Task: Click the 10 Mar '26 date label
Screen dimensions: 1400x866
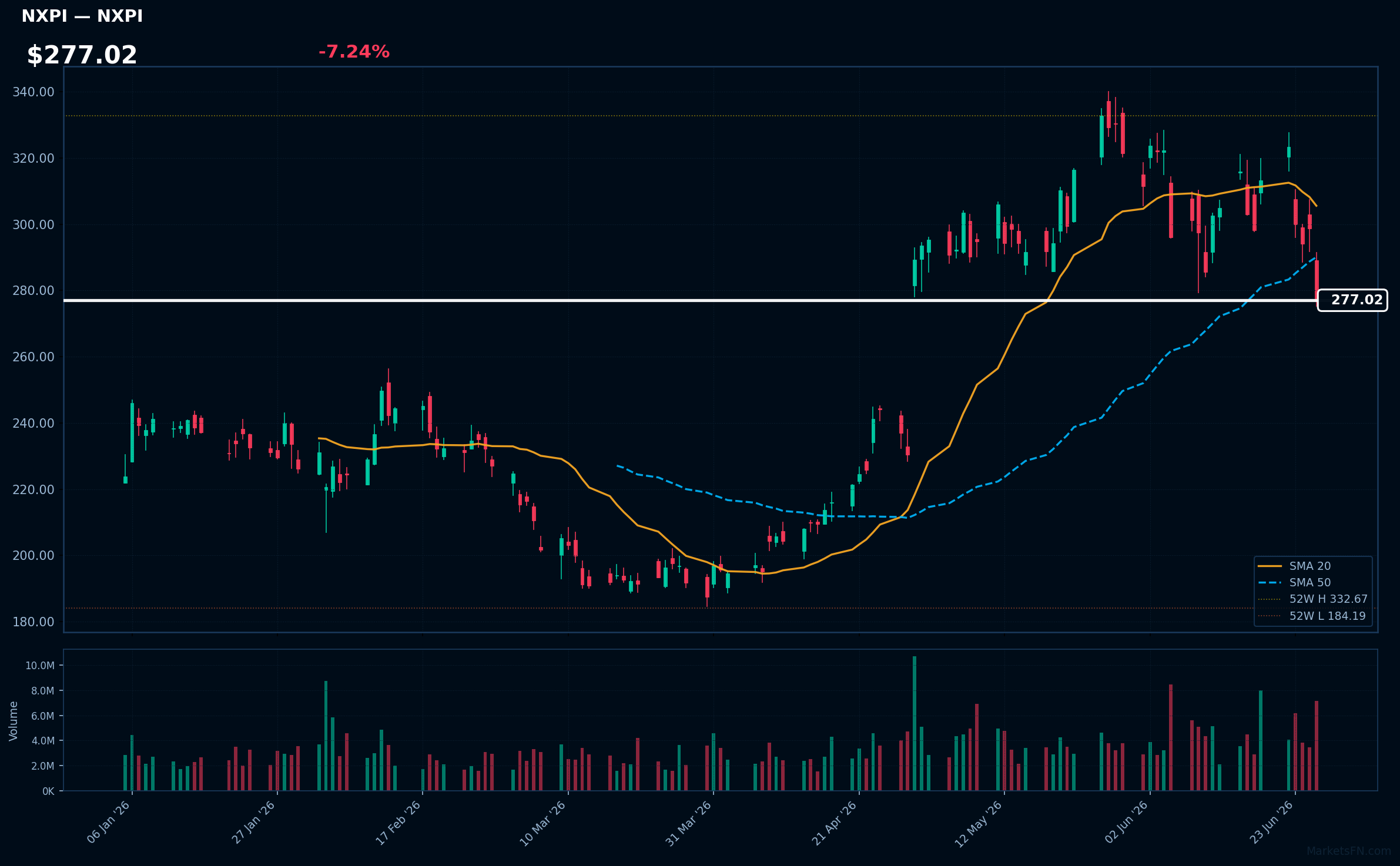Action: (544, 823)
